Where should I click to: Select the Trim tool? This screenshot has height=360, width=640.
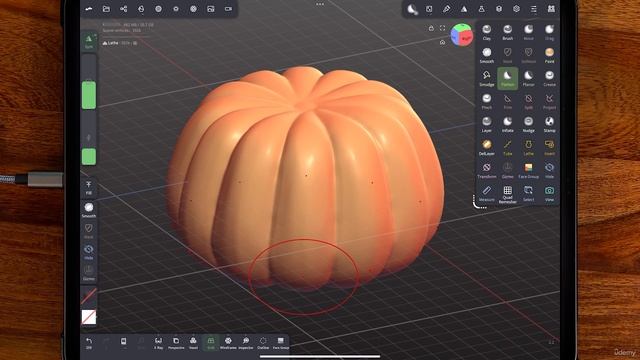(x=507, y=101)
